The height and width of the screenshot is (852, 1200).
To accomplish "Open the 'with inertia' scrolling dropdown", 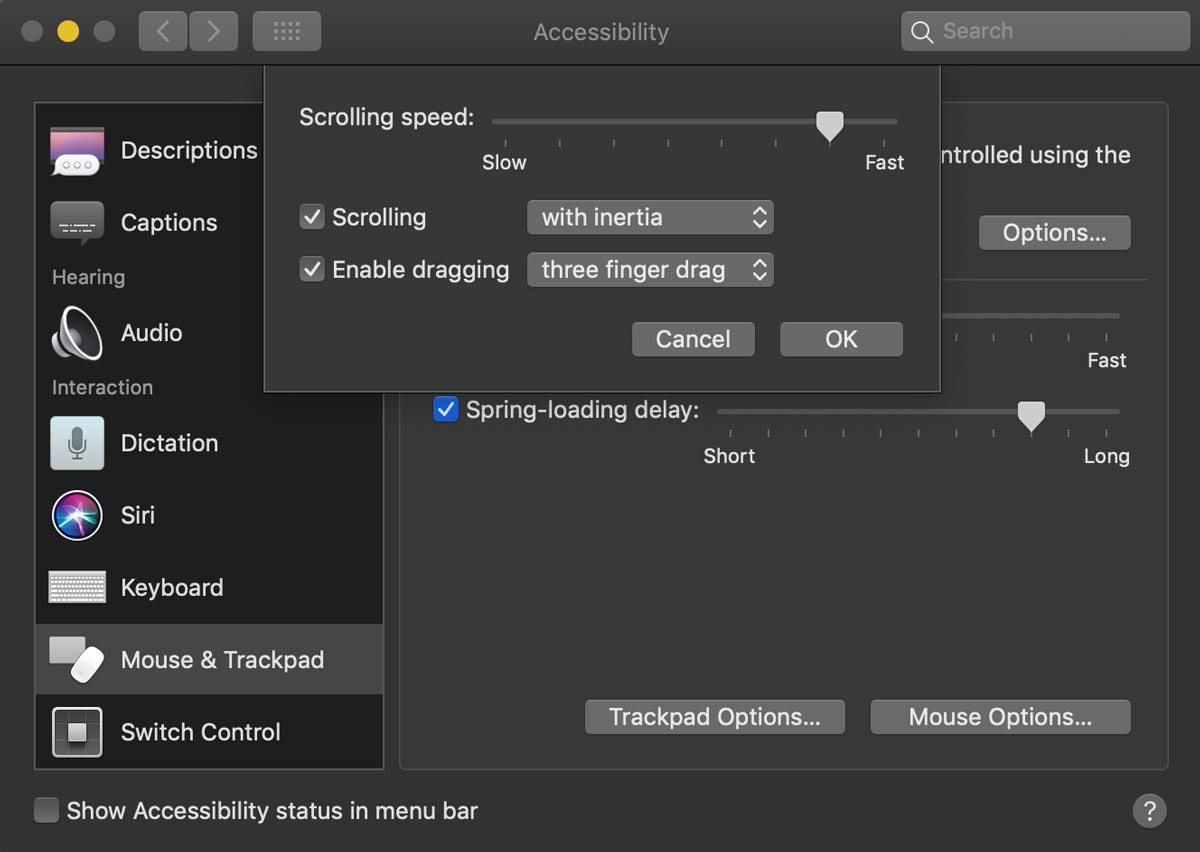I will 650,217.
